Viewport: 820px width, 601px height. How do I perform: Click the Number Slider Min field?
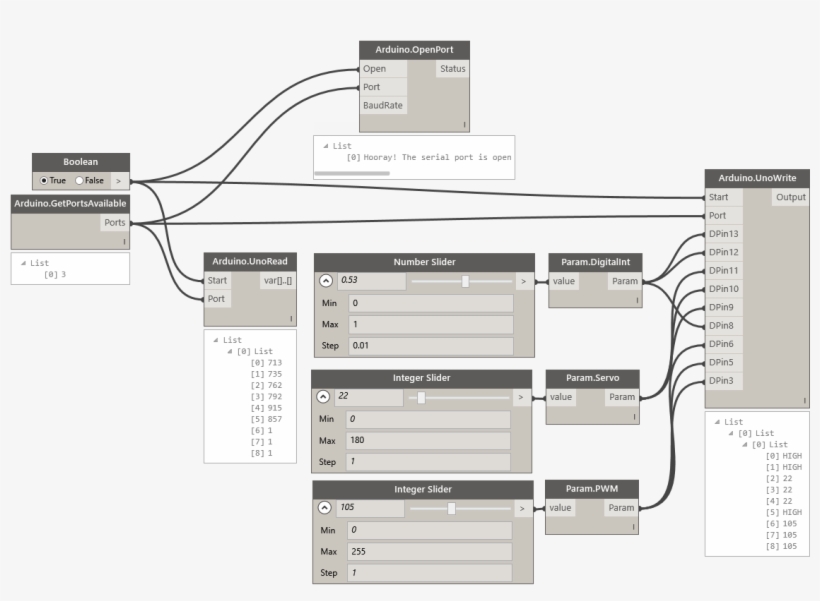coord(431,303)
